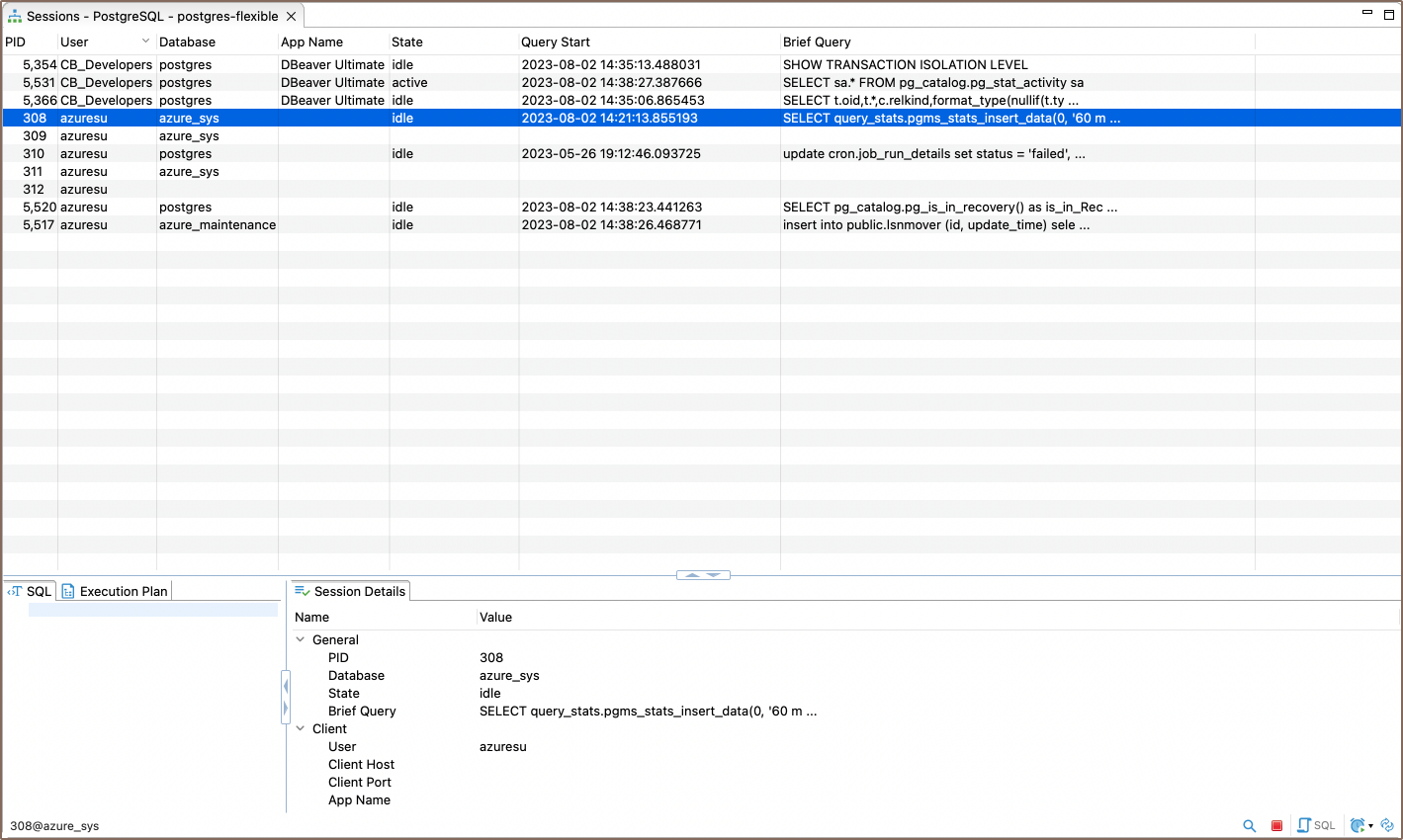1403x840 pixels.
Task: Toggle the horizontal panel divider arrows
Action: pos(703,575)
